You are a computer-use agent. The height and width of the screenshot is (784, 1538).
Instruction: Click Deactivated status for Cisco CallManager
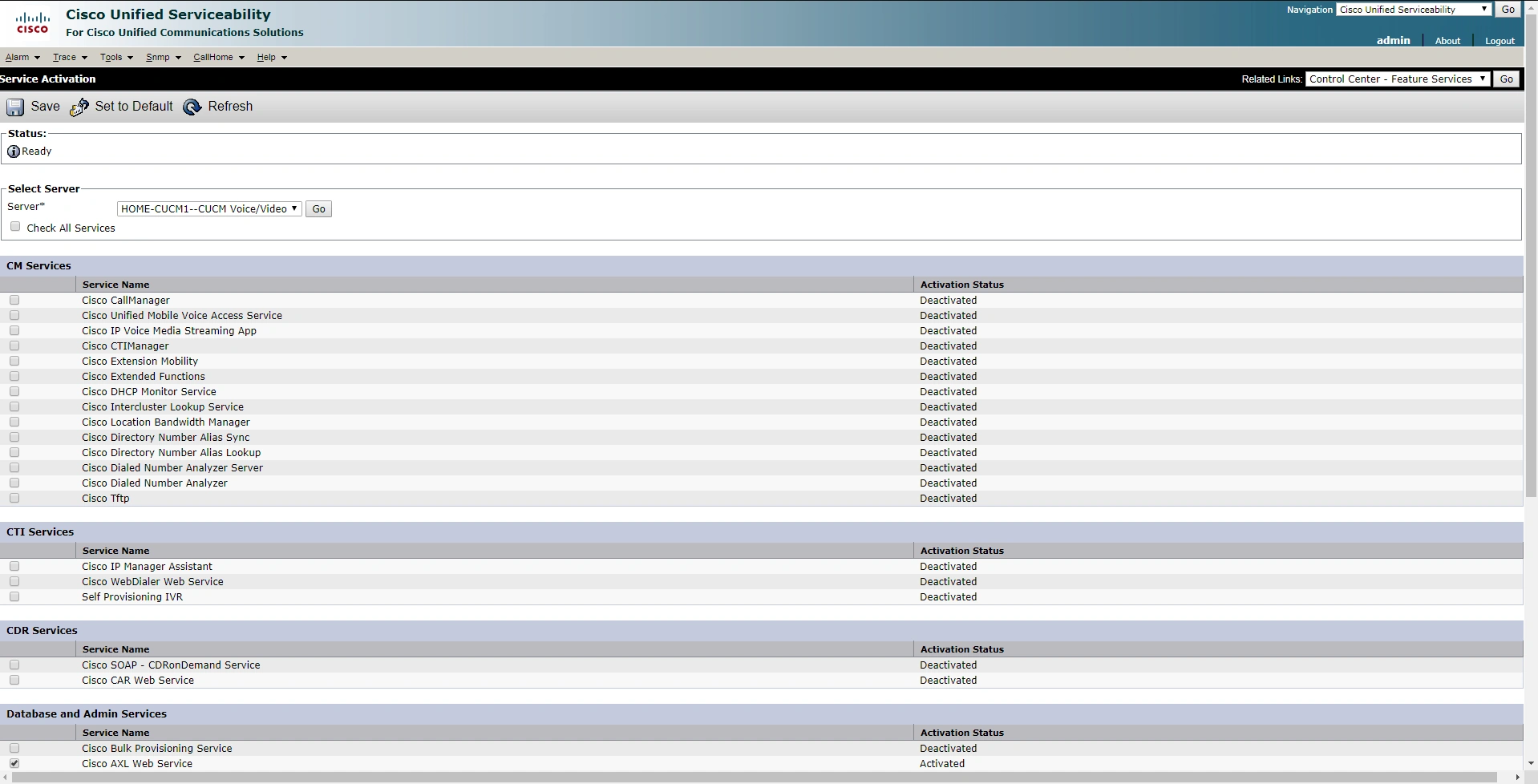[949, 300]
